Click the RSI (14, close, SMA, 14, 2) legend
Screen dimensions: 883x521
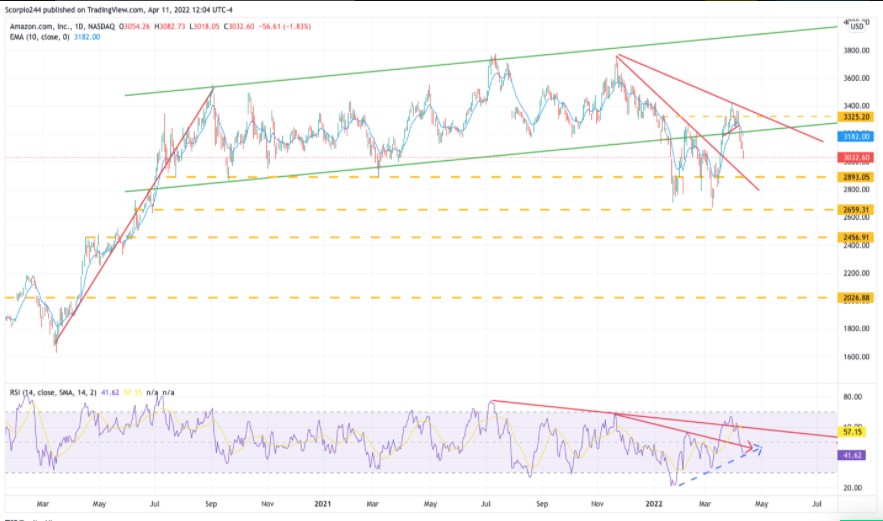[x=54, y=392]
